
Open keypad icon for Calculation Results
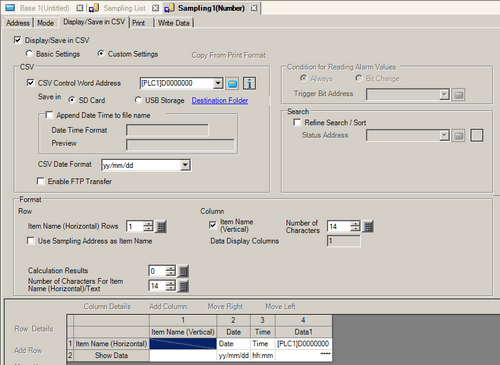pos(183,271)
